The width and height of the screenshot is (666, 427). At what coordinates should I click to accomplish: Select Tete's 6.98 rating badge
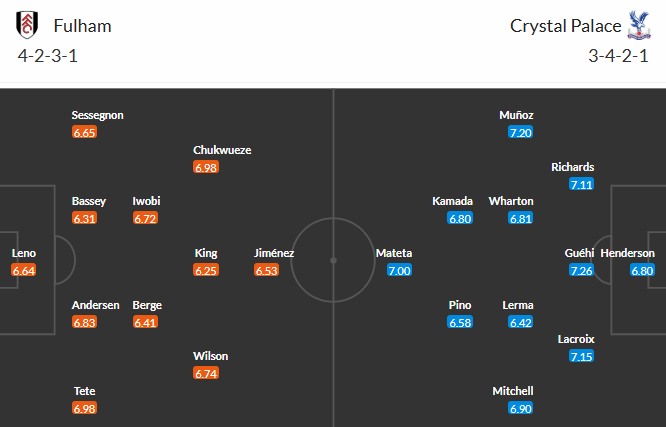click(x=85, y=408)
